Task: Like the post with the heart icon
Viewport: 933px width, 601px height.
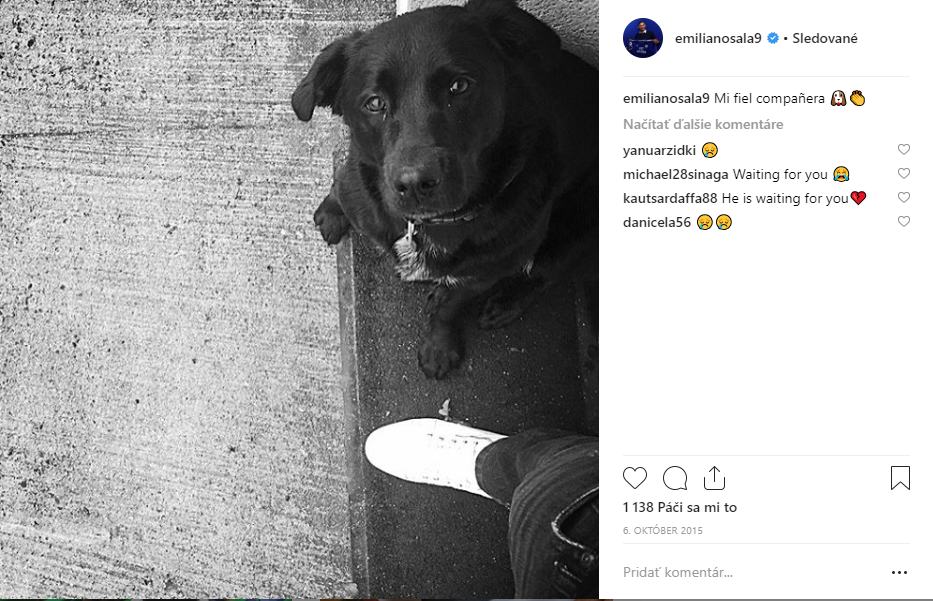Action: pyautogui.click(x=635, y=478)
